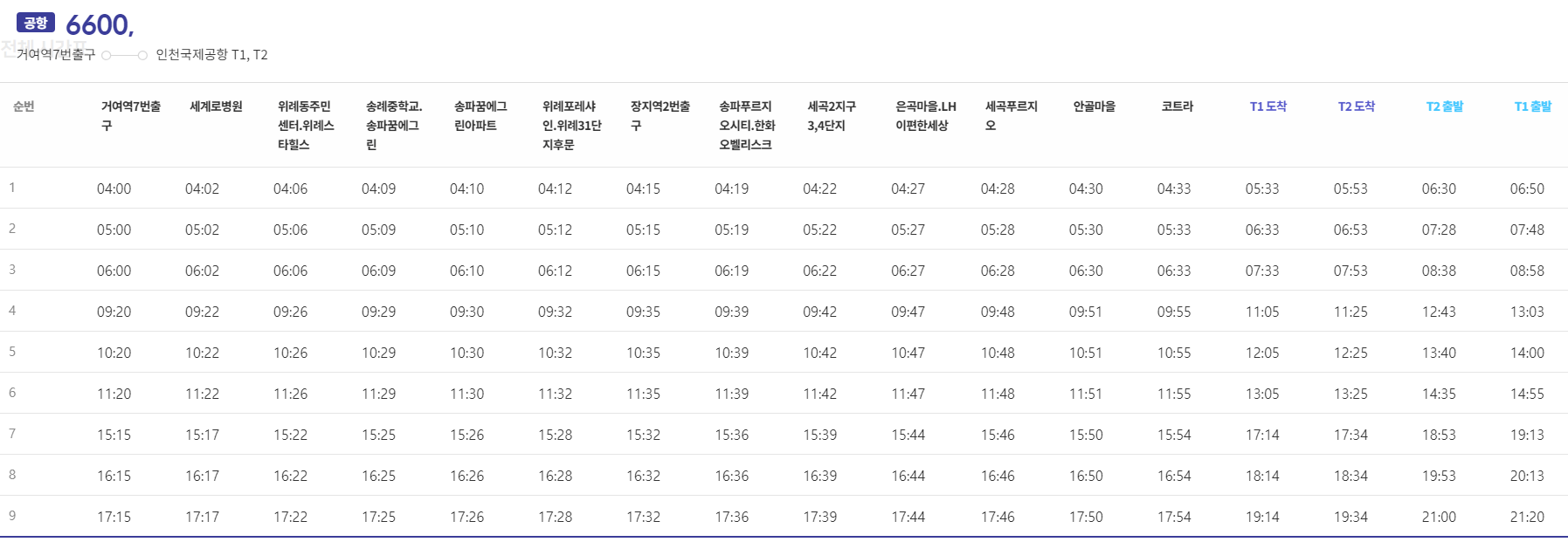Click the 21:00 T2 departure time
The width and height of the screenshot is (1568, 542).
(x=1439, y=517)
